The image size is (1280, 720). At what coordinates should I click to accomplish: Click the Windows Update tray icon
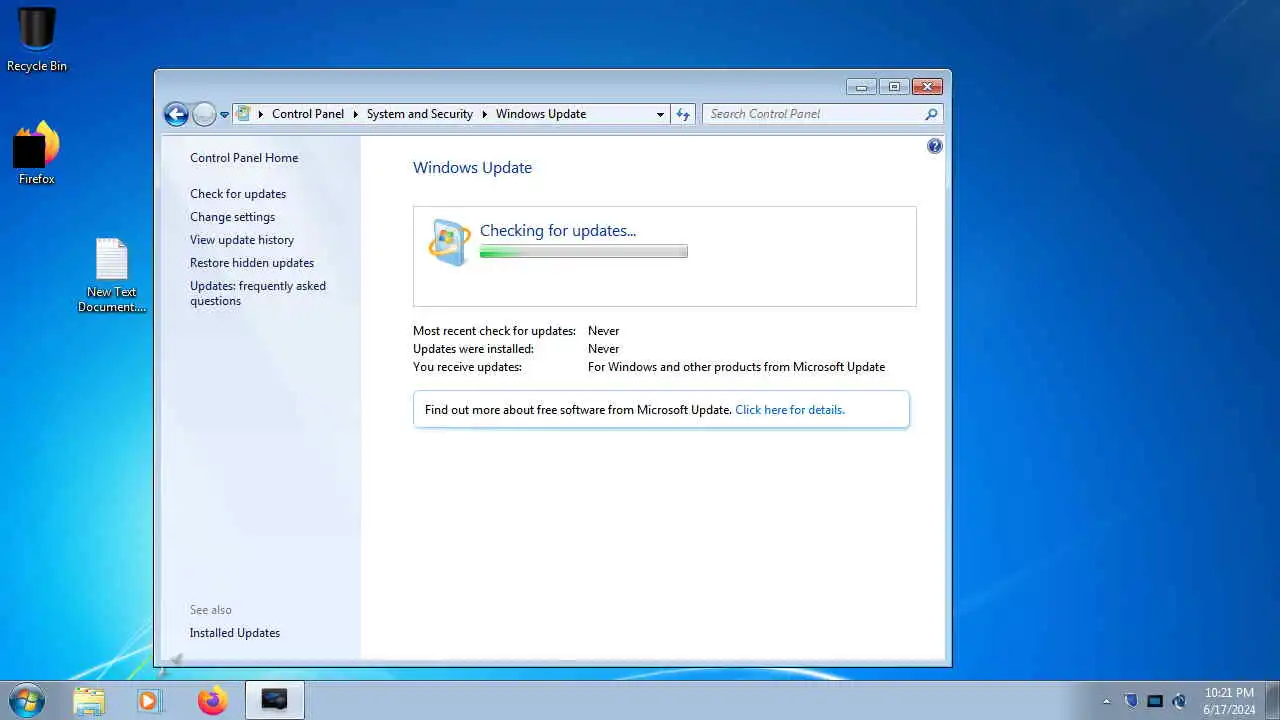[1179, 701]
